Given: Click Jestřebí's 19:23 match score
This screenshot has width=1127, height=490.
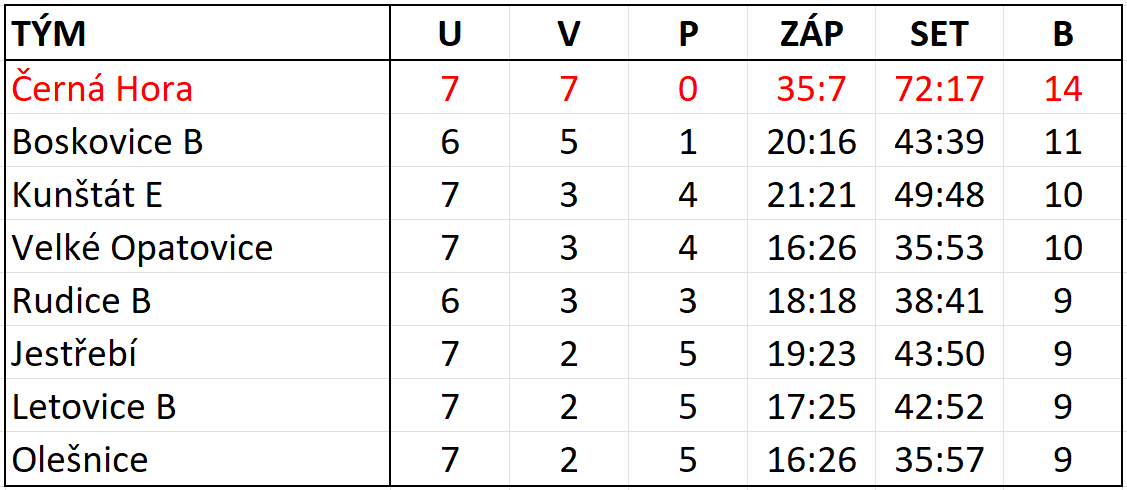Looking at the screenshot, I should (812, 354).
